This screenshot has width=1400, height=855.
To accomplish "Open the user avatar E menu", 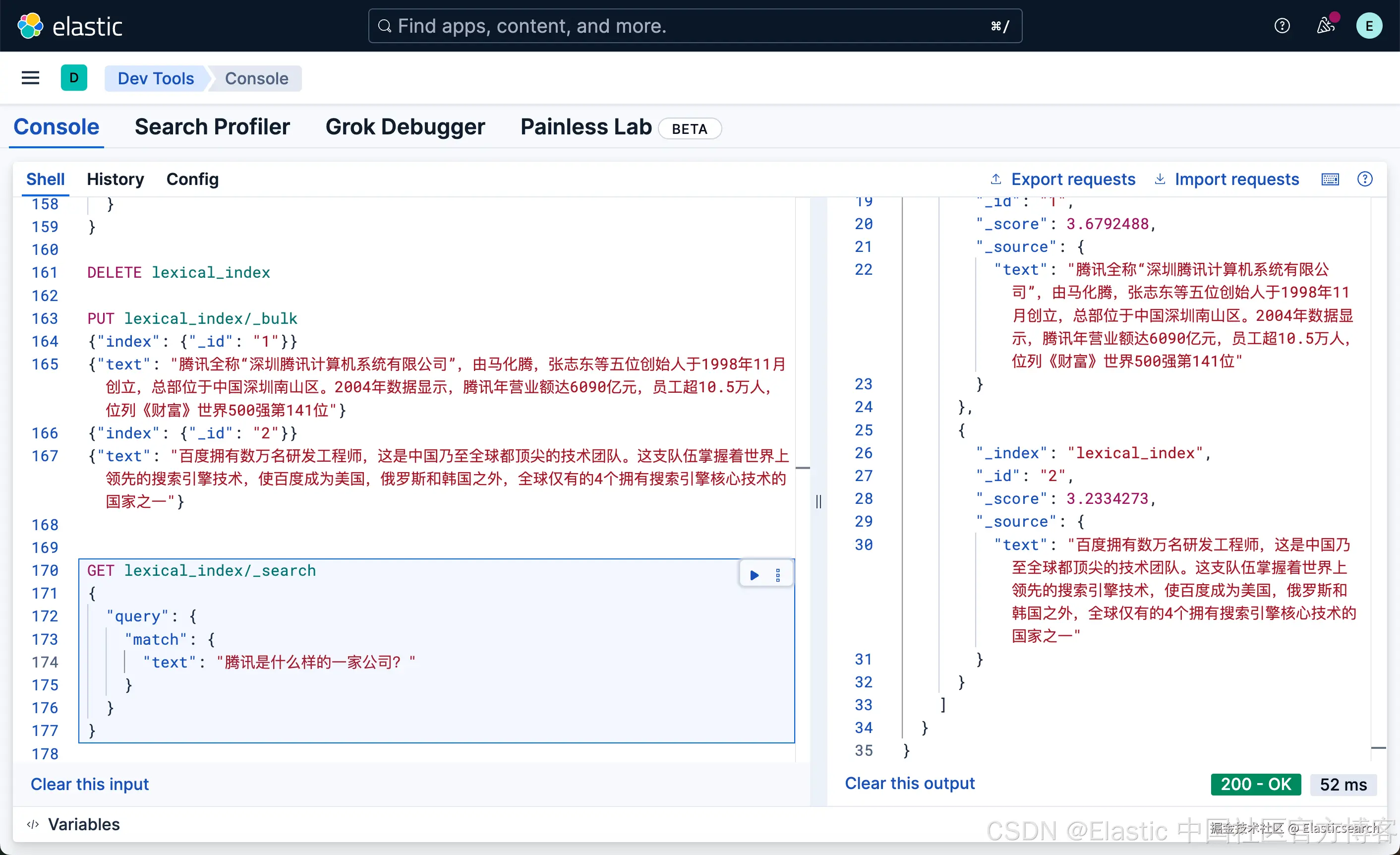I will (1369, 26).
